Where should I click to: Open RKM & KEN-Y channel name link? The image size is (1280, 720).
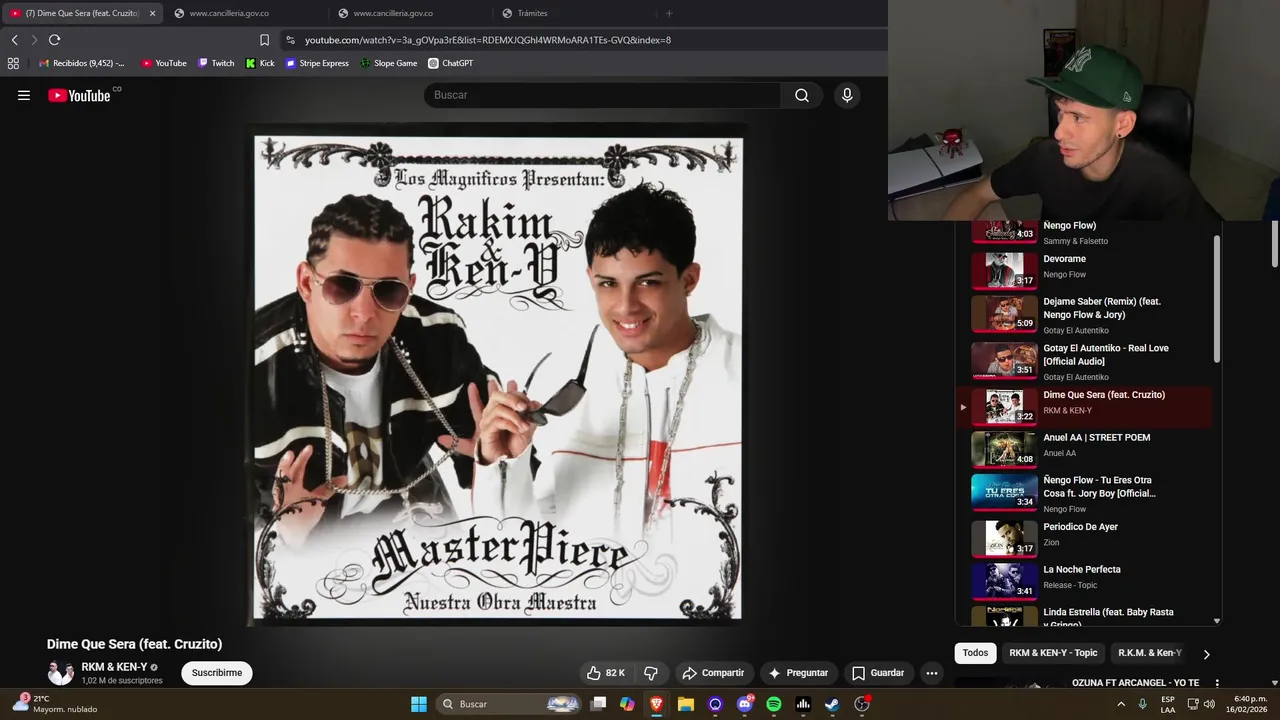coord(114,667)
